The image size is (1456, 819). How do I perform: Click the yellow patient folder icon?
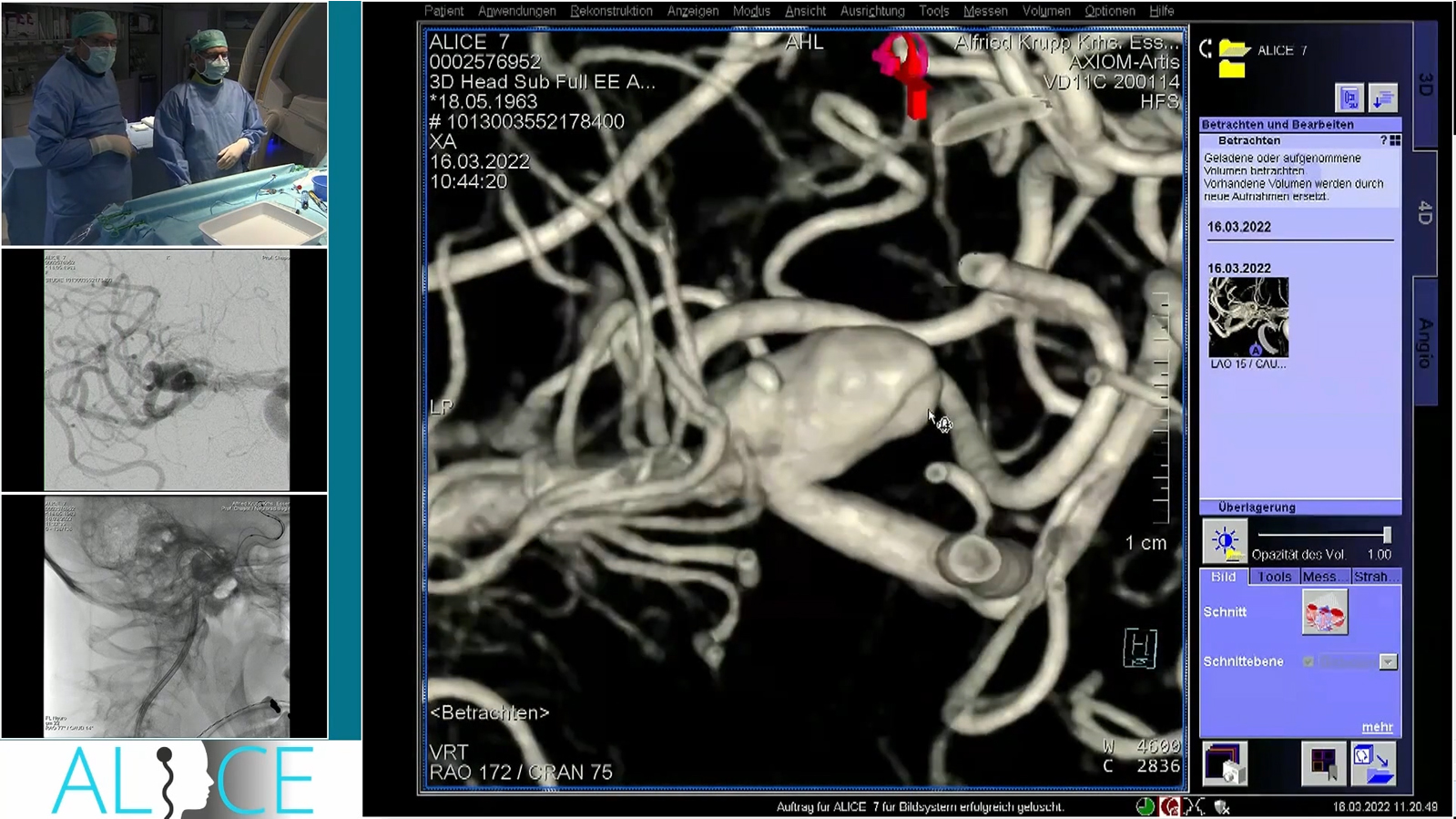point(1232,57)
